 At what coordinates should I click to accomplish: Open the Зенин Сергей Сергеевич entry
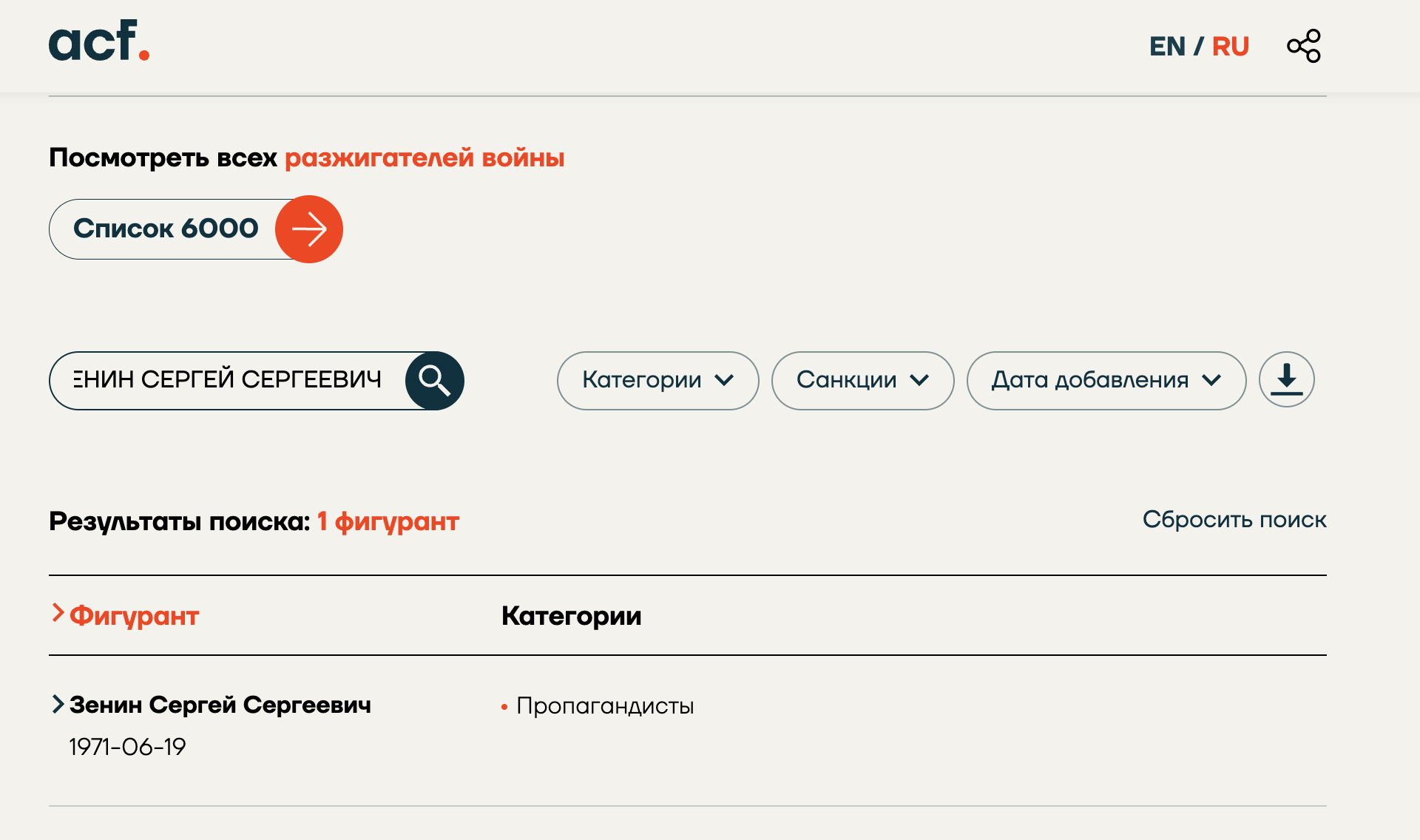coord(220,705)
